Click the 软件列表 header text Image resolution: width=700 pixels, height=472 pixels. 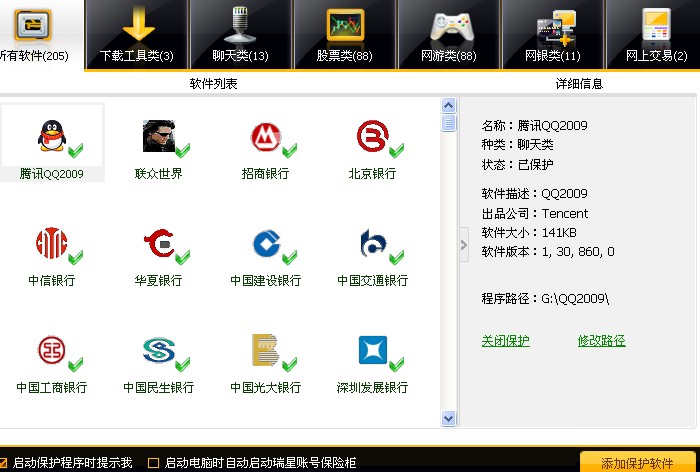pyautogui.click(x=213, y=84)
